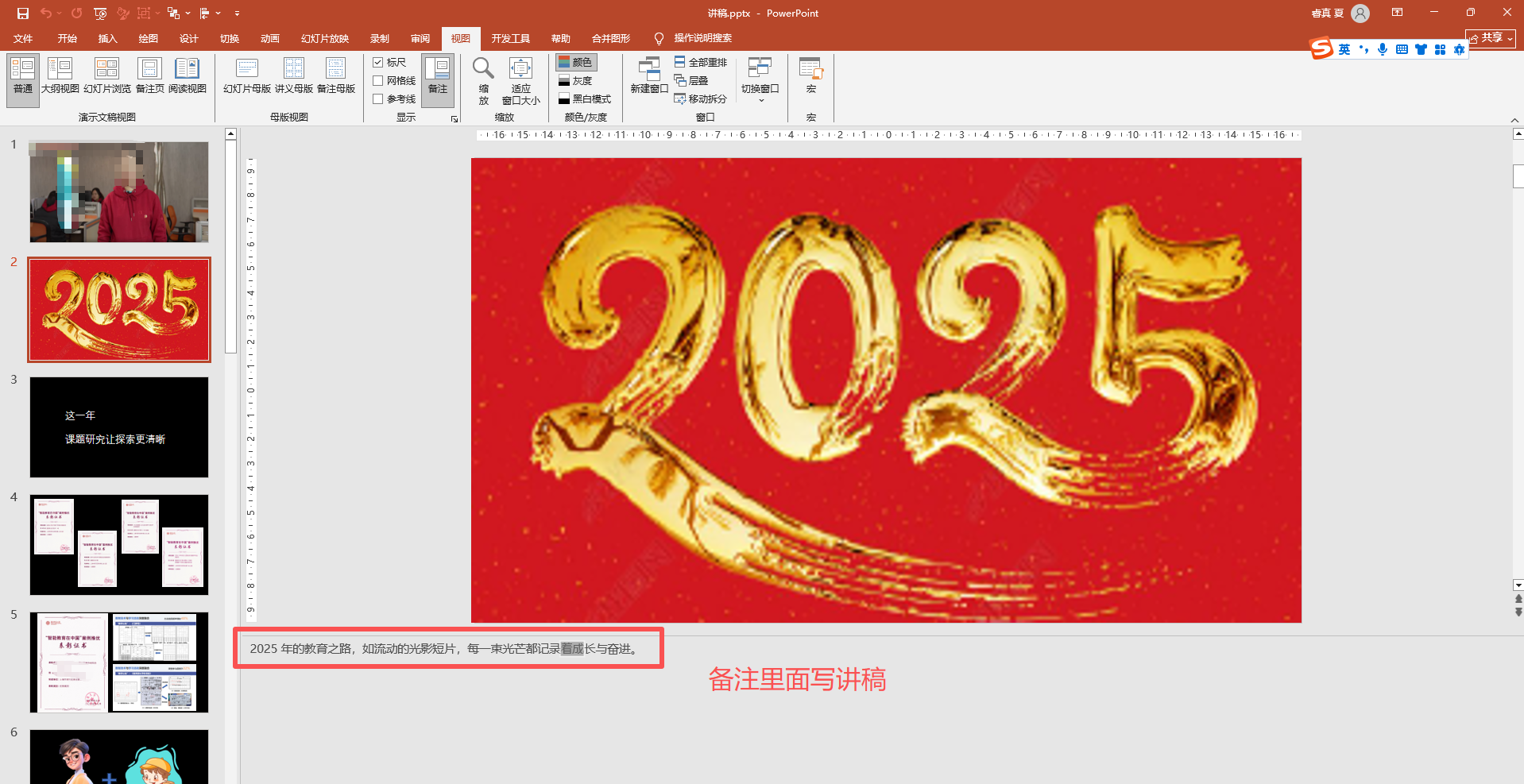This screenshot has height=784, width=1524.
Task: Enable the Gridlines (网格线) checkbox
Action: [x=378, y=80]
